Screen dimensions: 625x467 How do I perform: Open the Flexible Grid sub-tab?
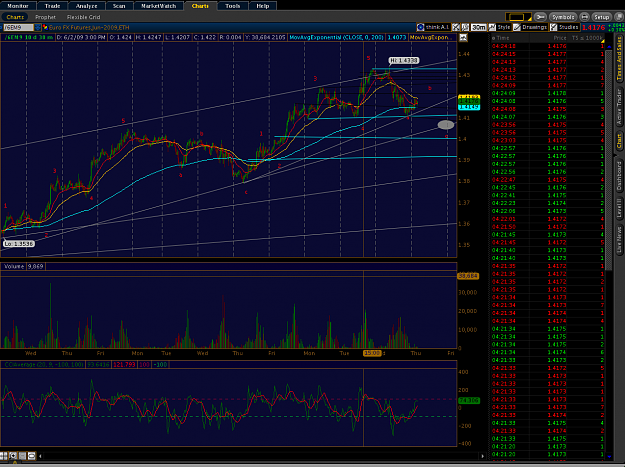click(83, 17)
